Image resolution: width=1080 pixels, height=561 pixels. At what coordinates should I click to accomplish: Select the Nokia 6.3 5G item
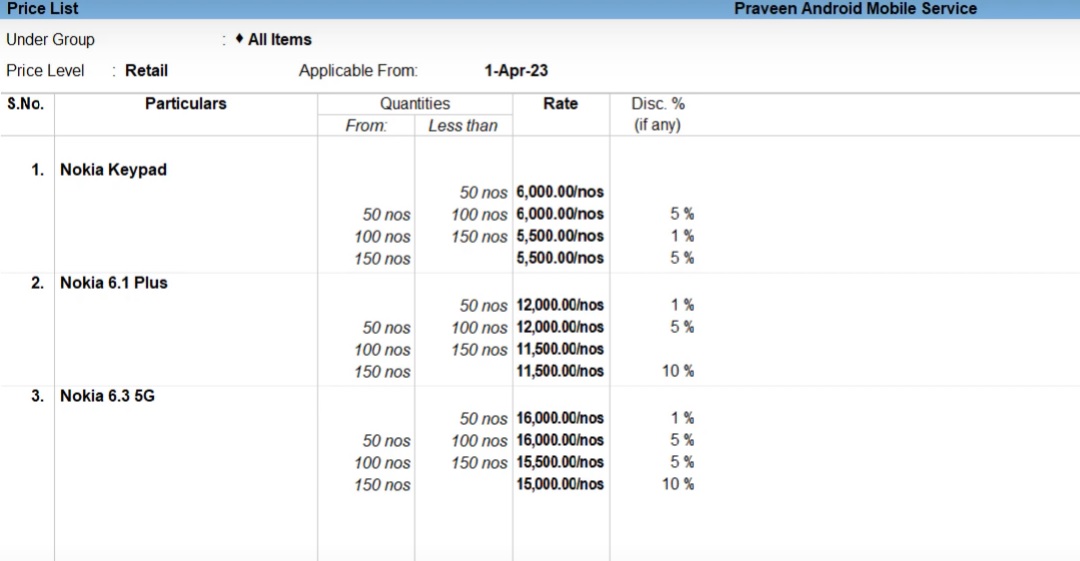tap(107, 396)
